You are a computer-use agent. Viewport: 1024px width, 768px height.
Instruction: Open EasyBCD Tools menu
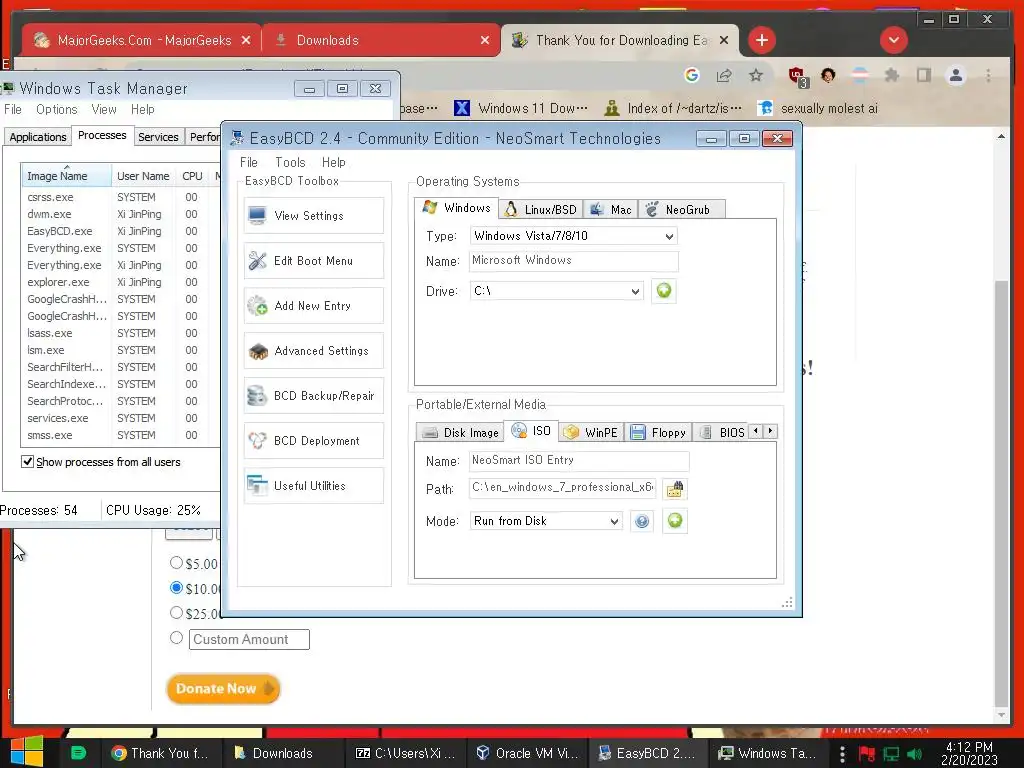click(290, 162)
